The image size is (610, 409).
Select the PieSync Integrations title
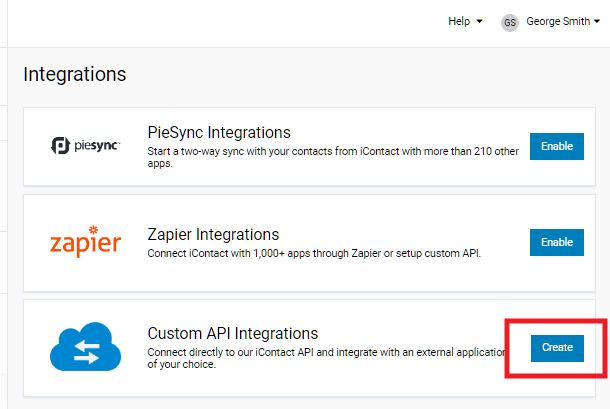tap(219, 132)
